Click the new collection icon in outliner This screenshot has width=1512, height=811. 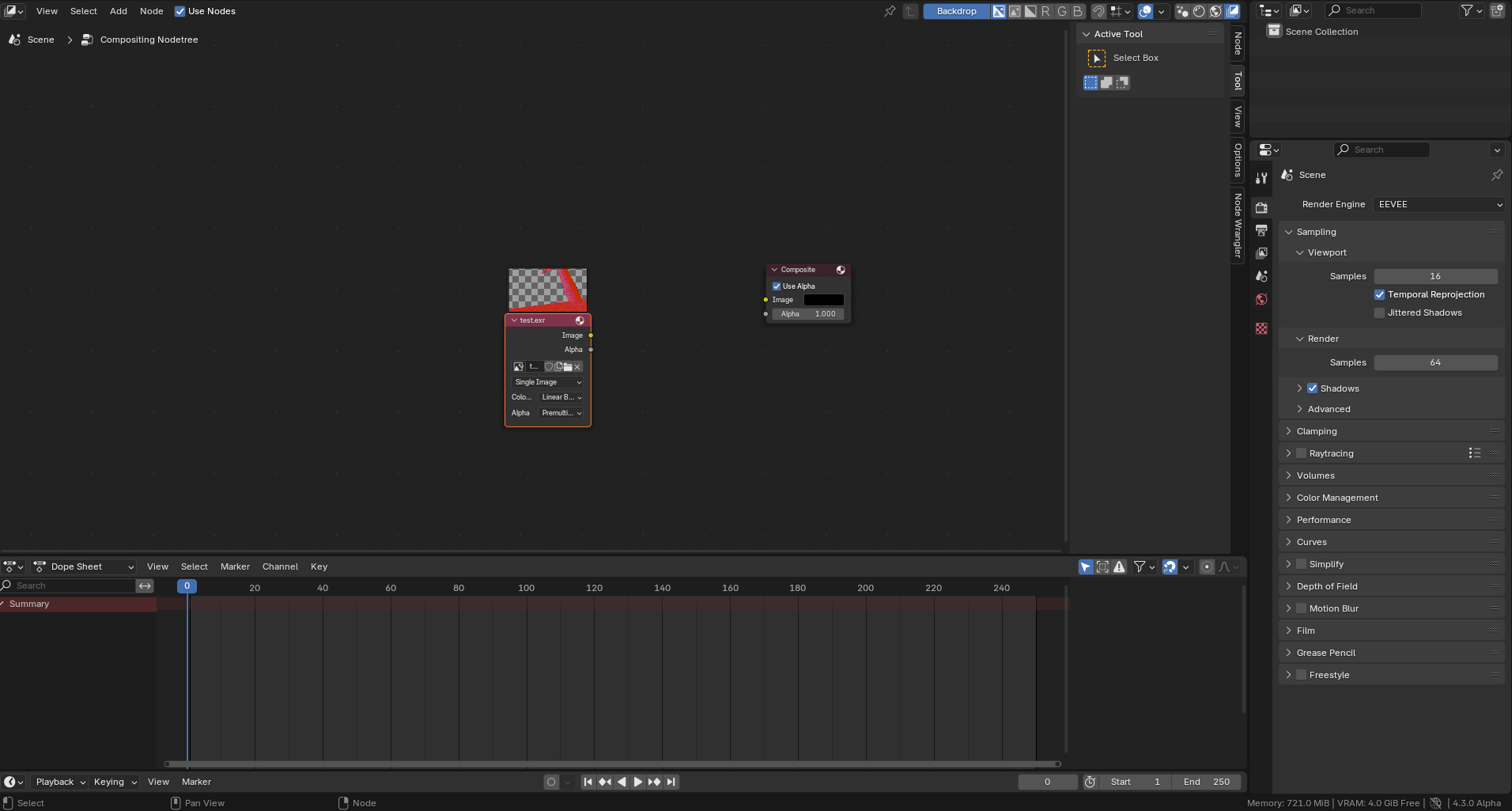tap(1497, 10)
